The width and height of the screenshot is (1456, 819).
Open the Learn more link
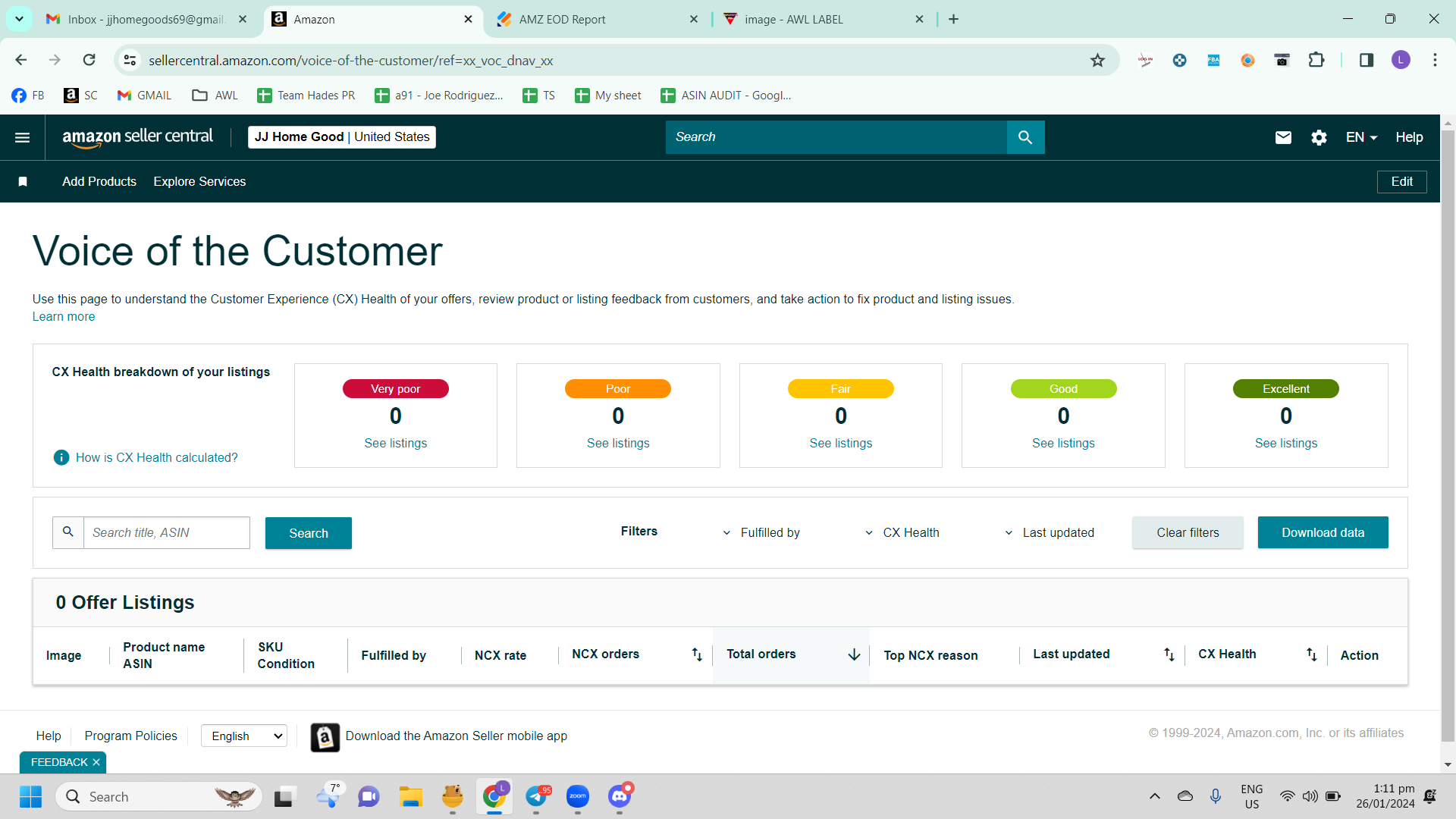pyautogui.click(x=64, y=317)
